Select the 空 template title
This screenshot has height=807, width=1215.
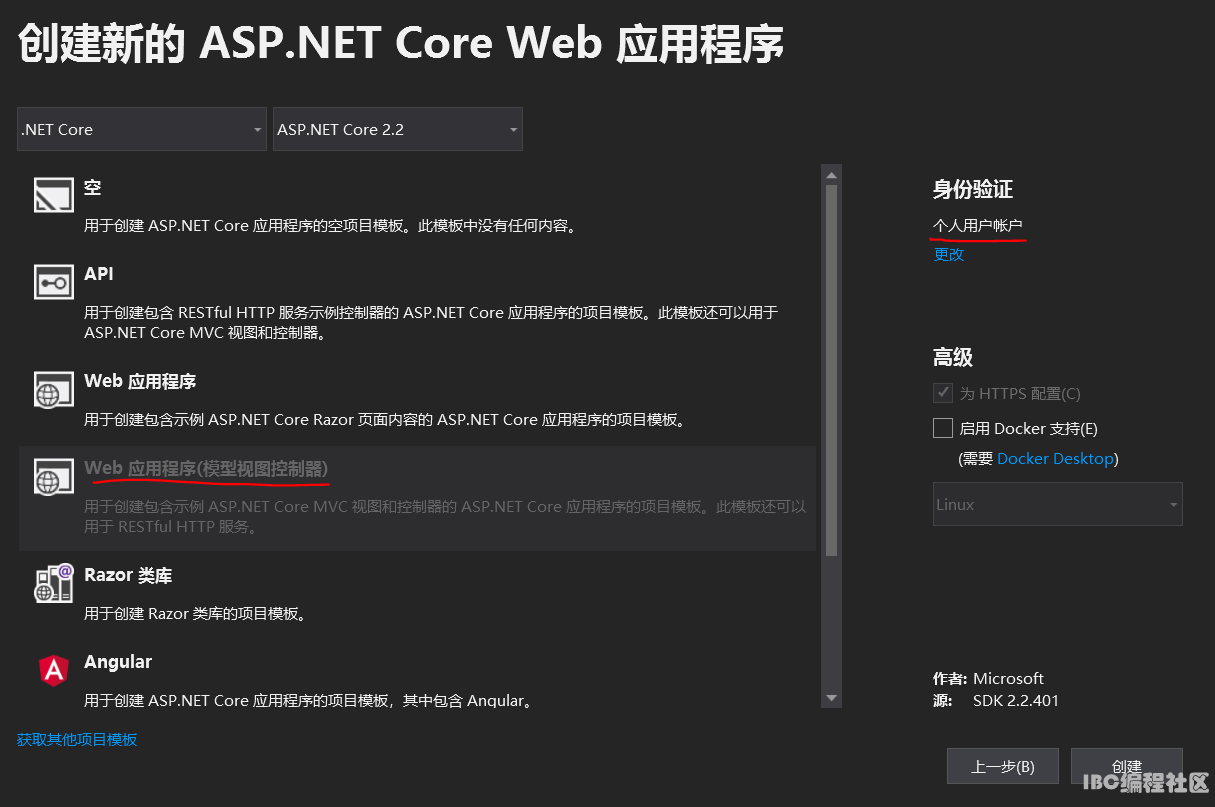click(x=93, y=187)
